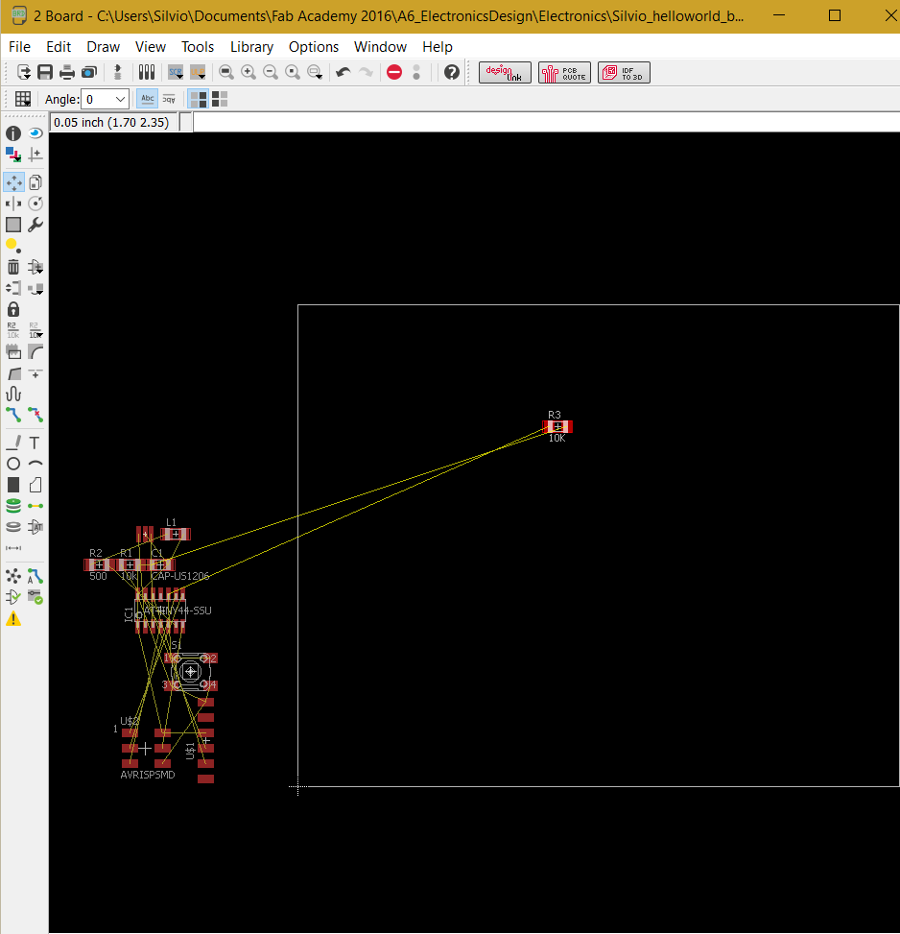The height and width of the screenshot is (934, 900).
Task: Toggle the second layout style button
Action: 220,99
